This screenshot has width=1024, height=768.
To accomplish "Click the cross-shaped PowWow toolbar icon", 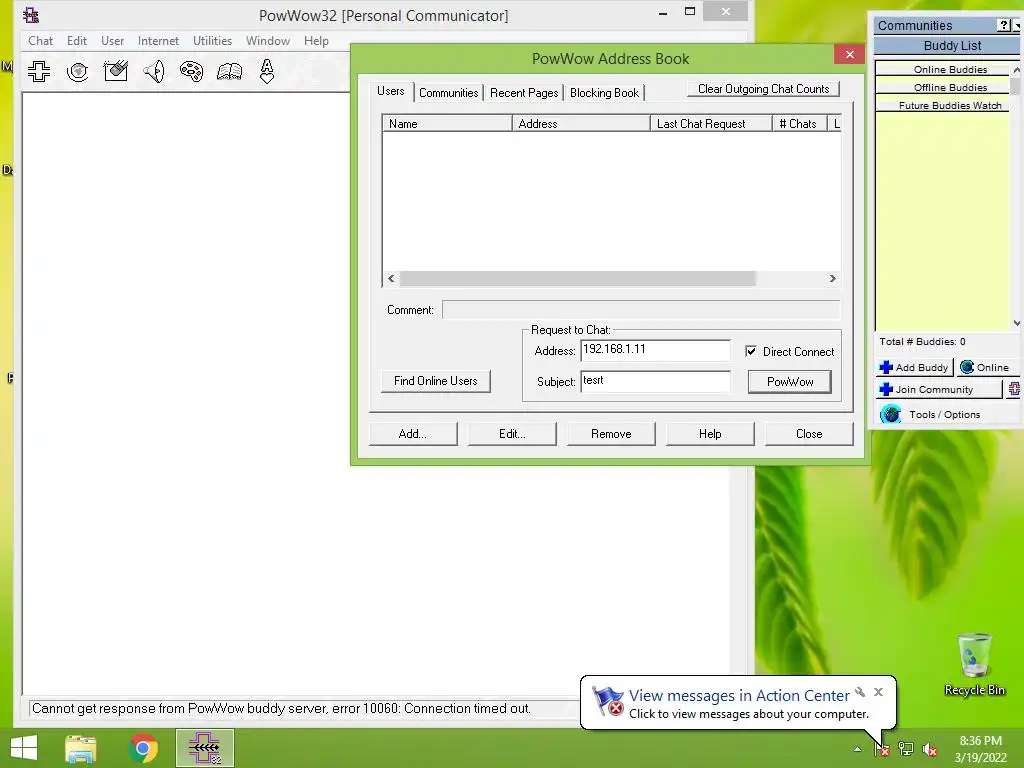I will (39, 71).
